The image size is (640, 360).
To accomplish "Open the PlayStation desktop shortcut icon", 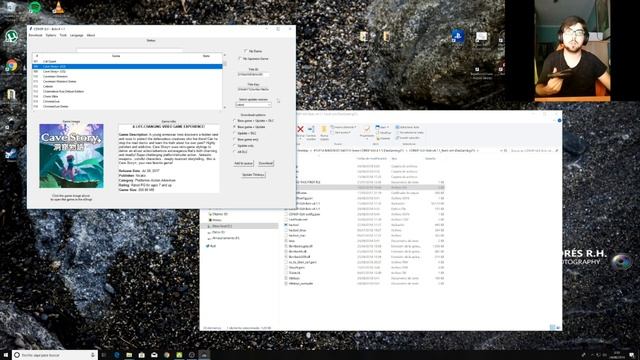I will click(458, 36).
